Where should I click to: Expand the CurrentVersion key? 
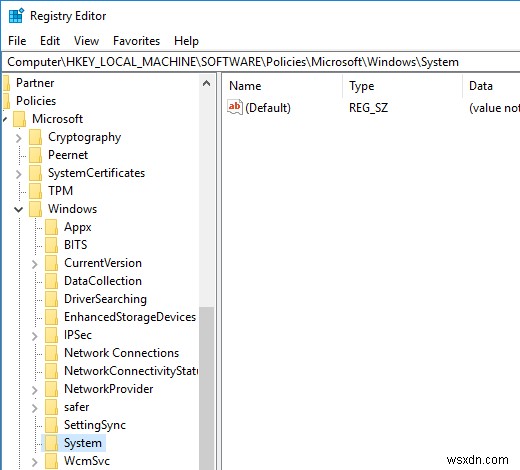(35, 264)
